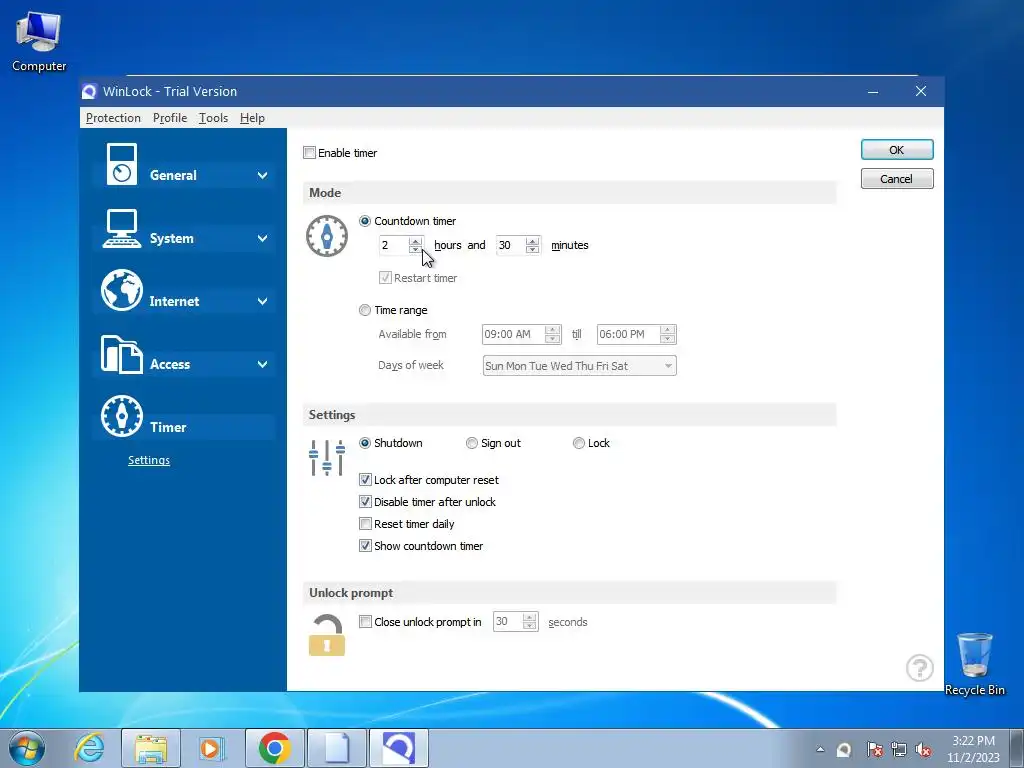The height and width of the screenshot is (768, 1024).
Task: Click the WinLock taskbar button
Action: [399, 748]
